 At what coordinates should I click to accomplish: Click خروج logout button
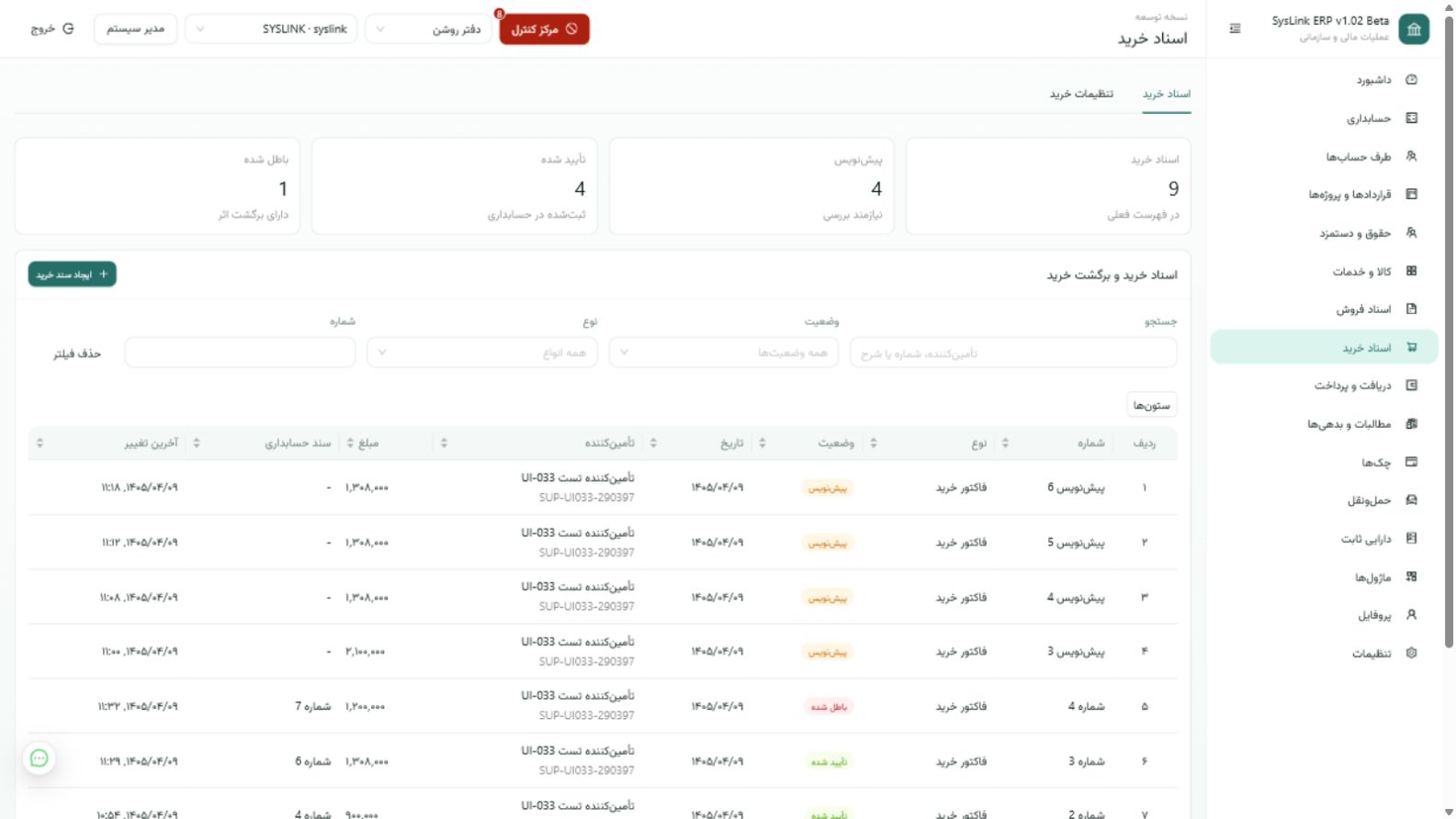tap(53, 29)
